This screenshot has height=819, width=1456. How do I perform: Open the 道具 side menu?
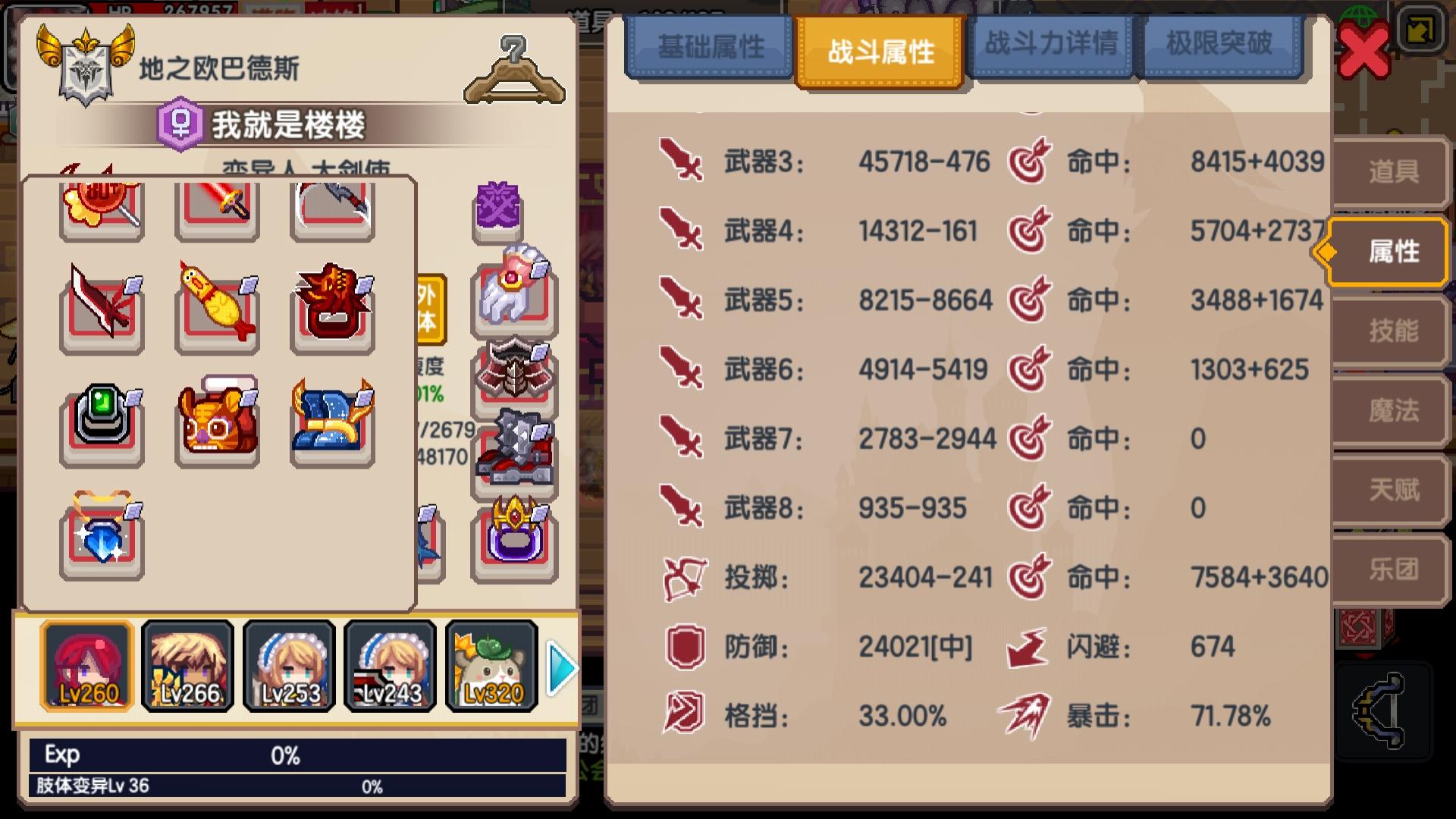point(1392,171)
